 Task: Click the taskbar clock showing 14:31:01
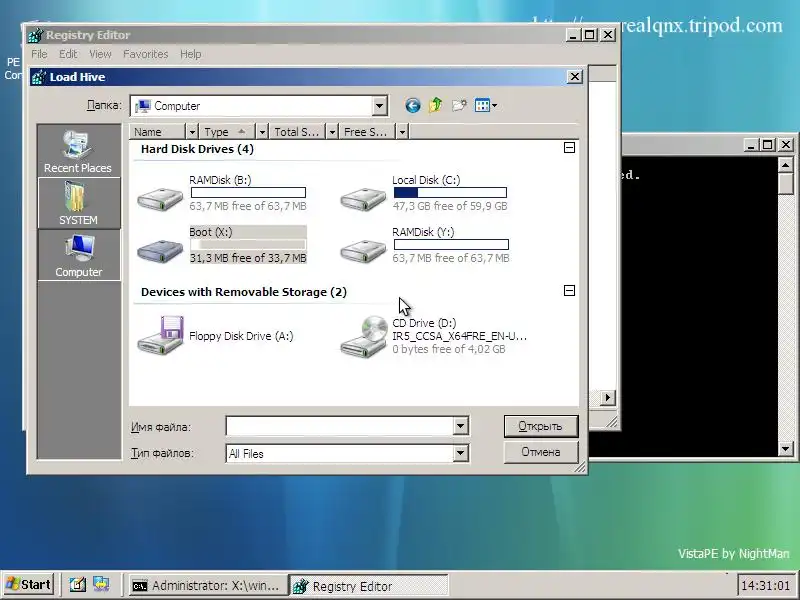(x=765, y=585)
